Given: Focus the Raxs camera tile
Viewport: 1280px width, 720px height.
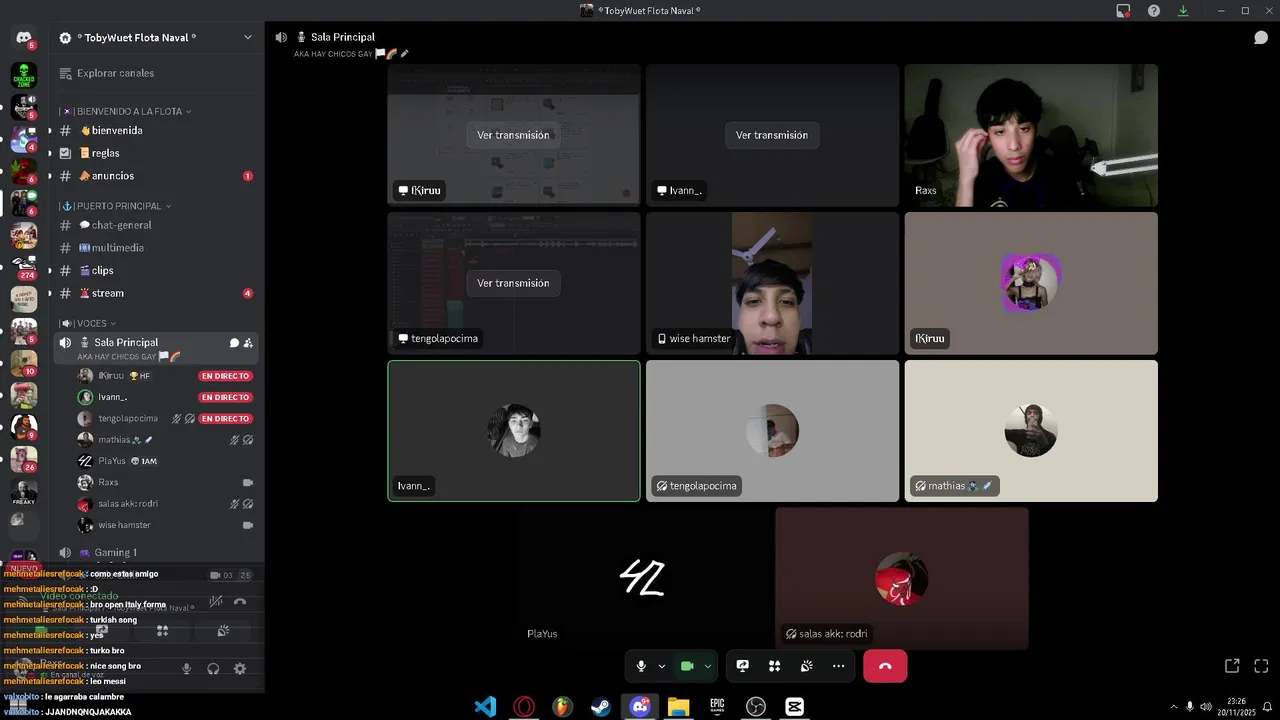Looking at the screenshot, I should [1031, 135].
